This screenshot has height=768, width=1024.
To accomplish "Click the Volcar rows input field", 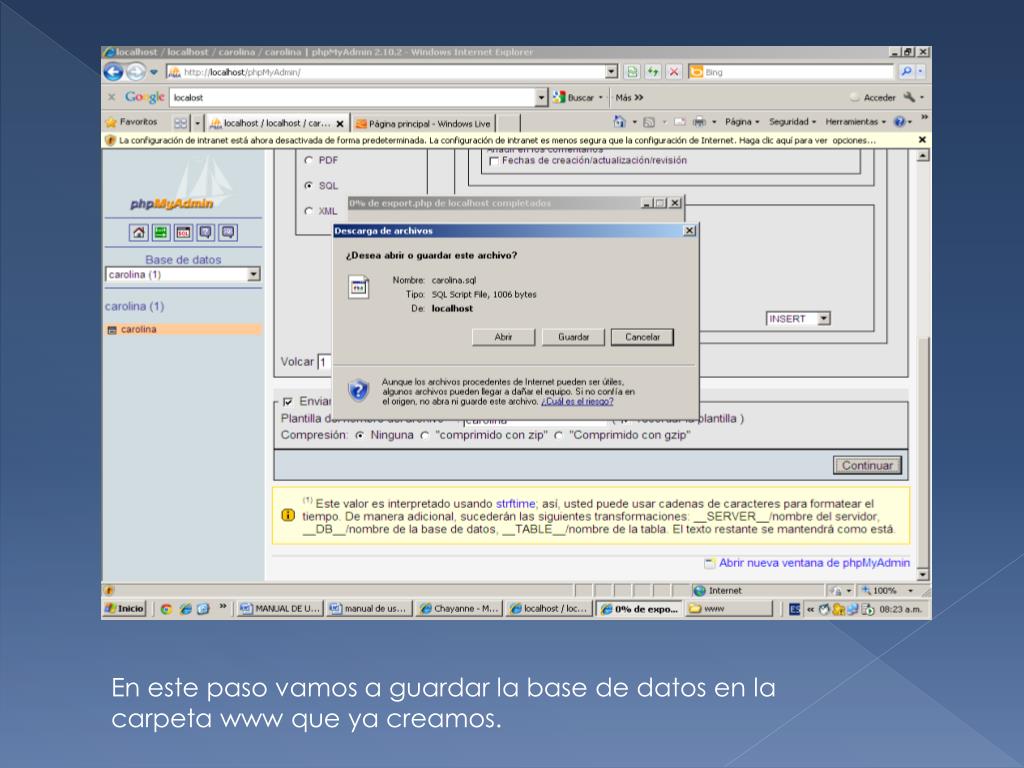I will tap(325, 362).
